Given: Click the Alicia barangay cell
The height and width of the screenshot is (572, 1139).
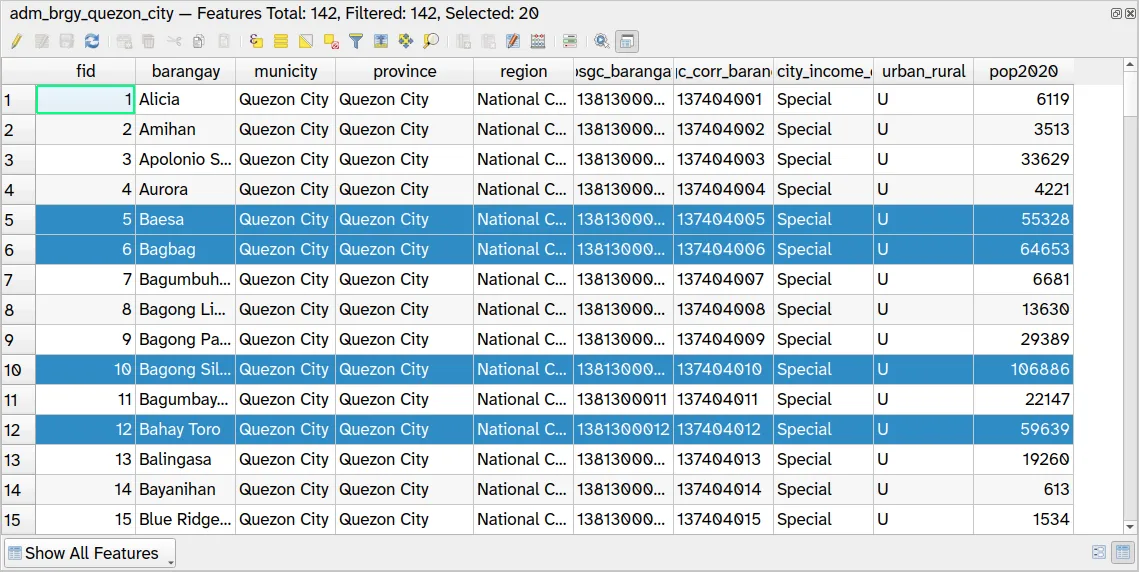Looking at the screenshot, I should coord(185,100).
